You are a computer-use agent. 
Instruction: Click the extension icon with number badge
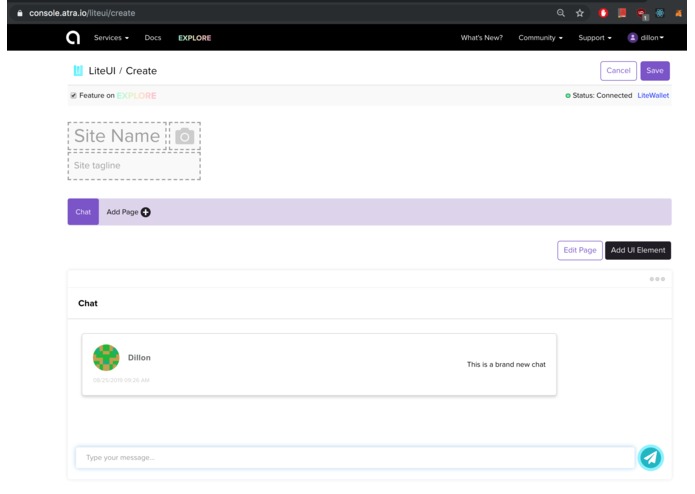(642, 14)
